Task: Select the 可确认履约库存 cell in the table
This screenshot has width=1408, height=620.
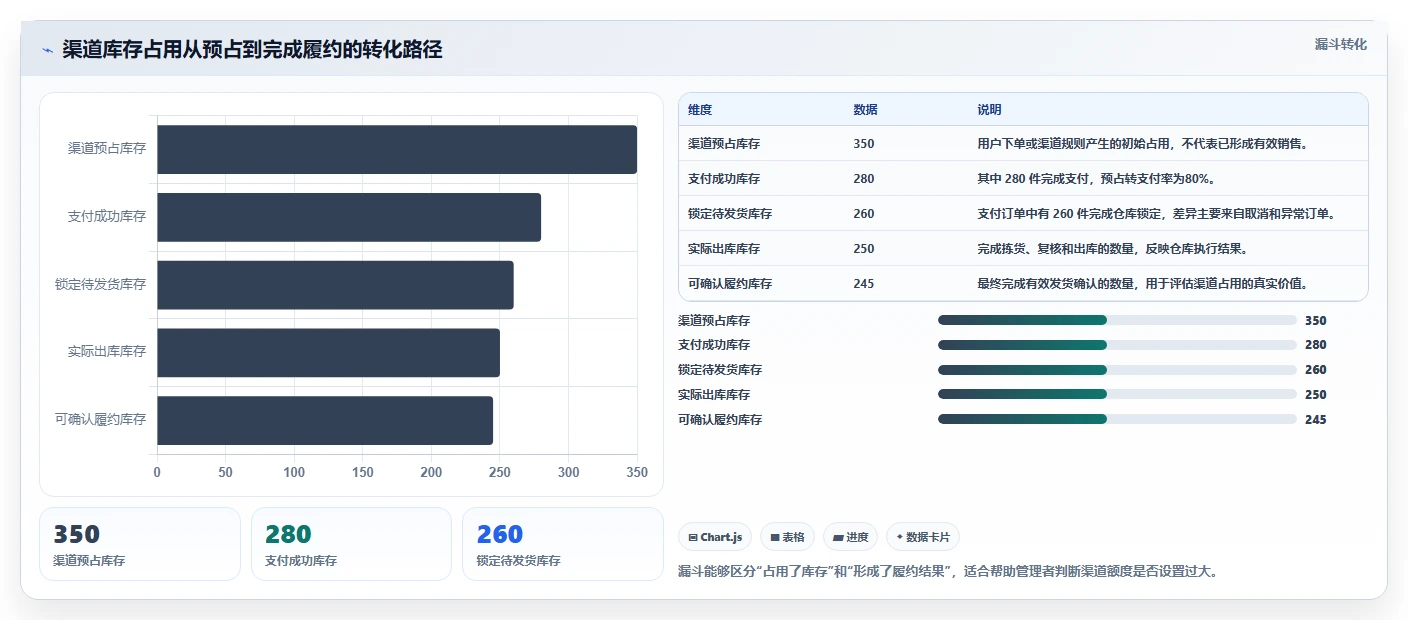Action: click(x=730, y=284)
